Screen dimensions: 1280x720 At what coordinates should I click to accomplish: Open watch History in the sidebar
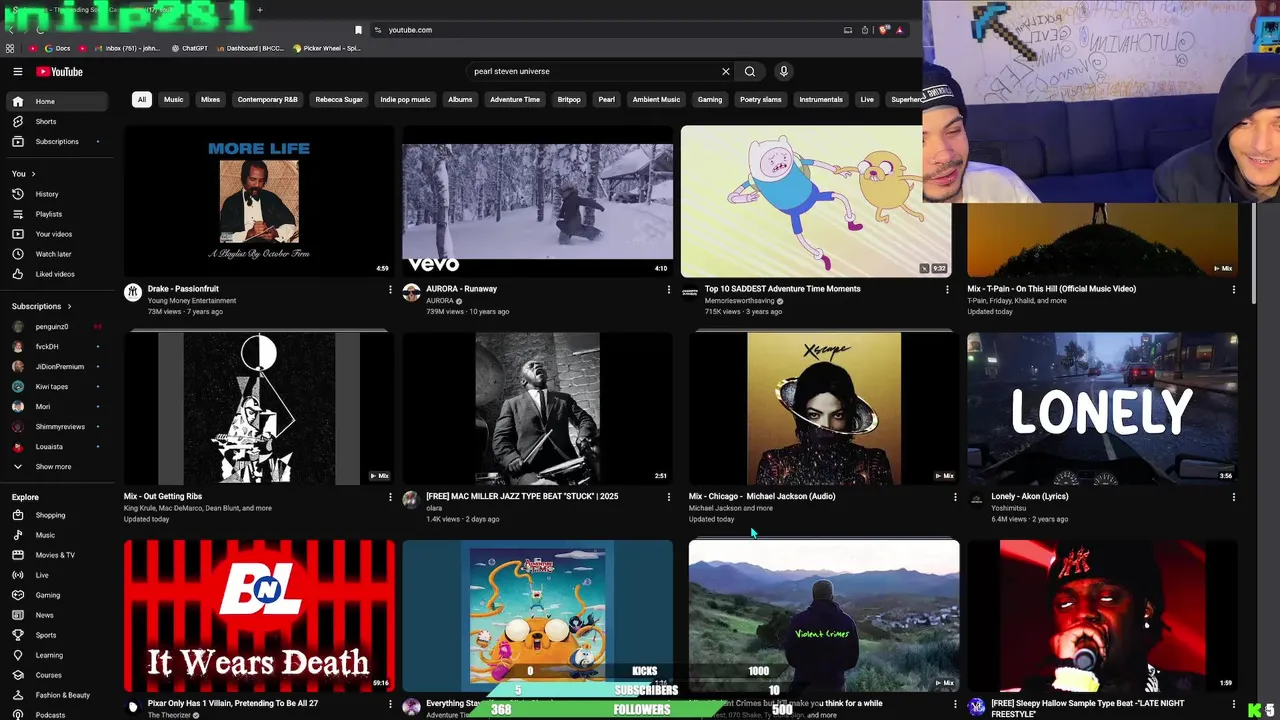(57, 194)
